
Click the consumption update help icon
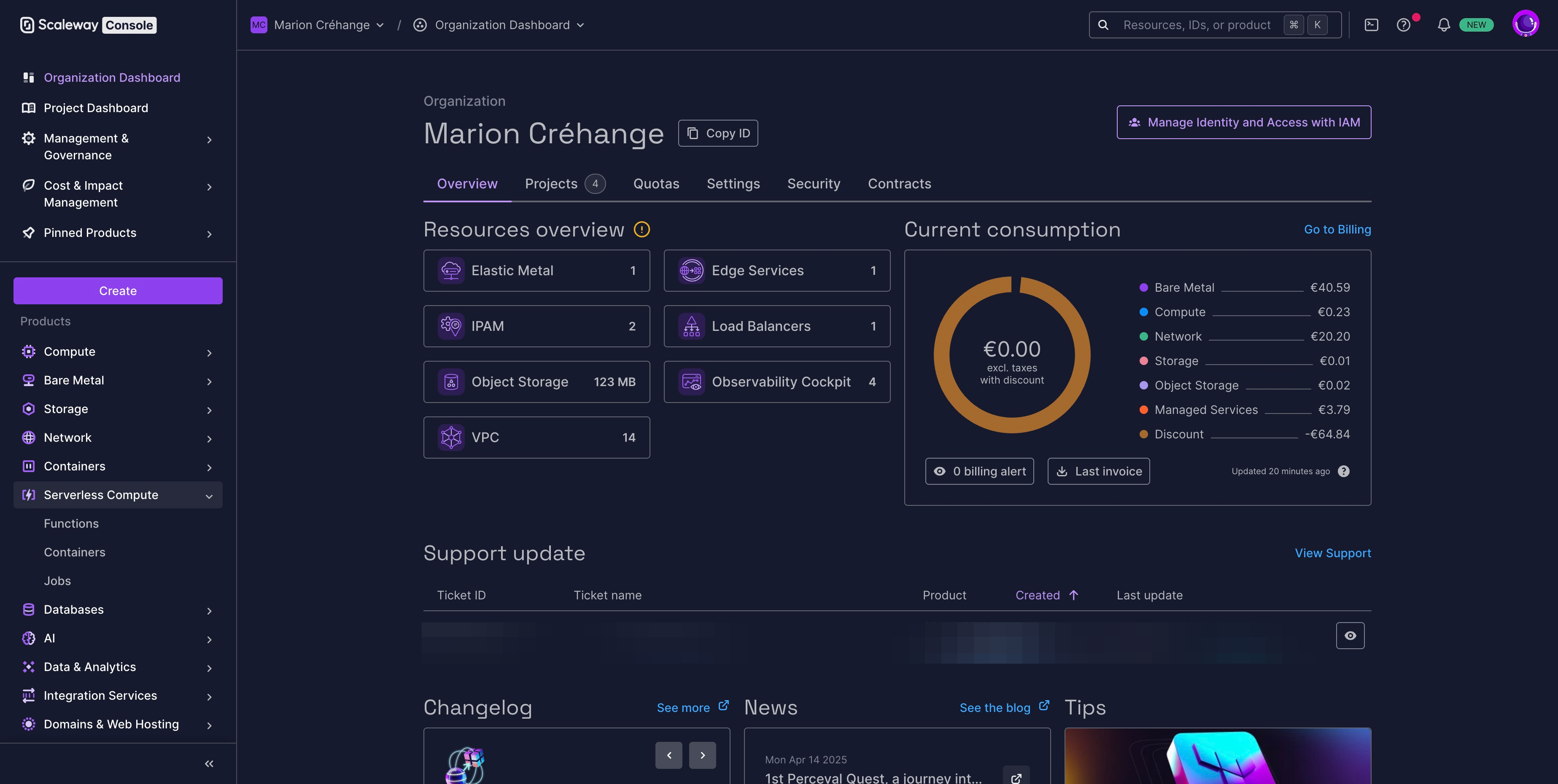(x=1343, y=472)
